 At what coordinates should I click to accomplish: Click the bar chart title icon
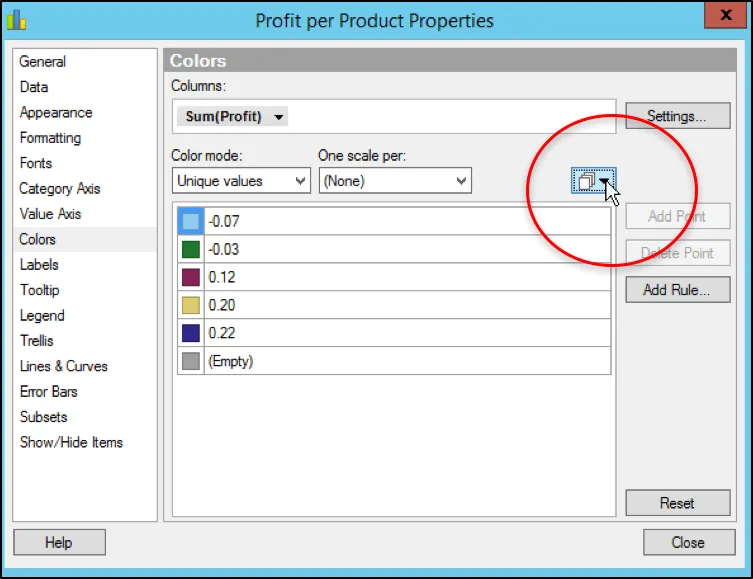[16, 20]
